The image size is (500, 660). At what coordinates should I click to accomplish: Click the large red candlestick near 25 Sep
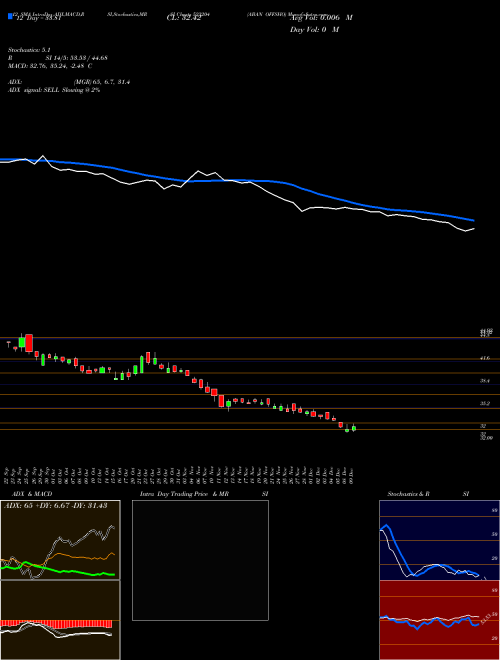click(29, 343)
